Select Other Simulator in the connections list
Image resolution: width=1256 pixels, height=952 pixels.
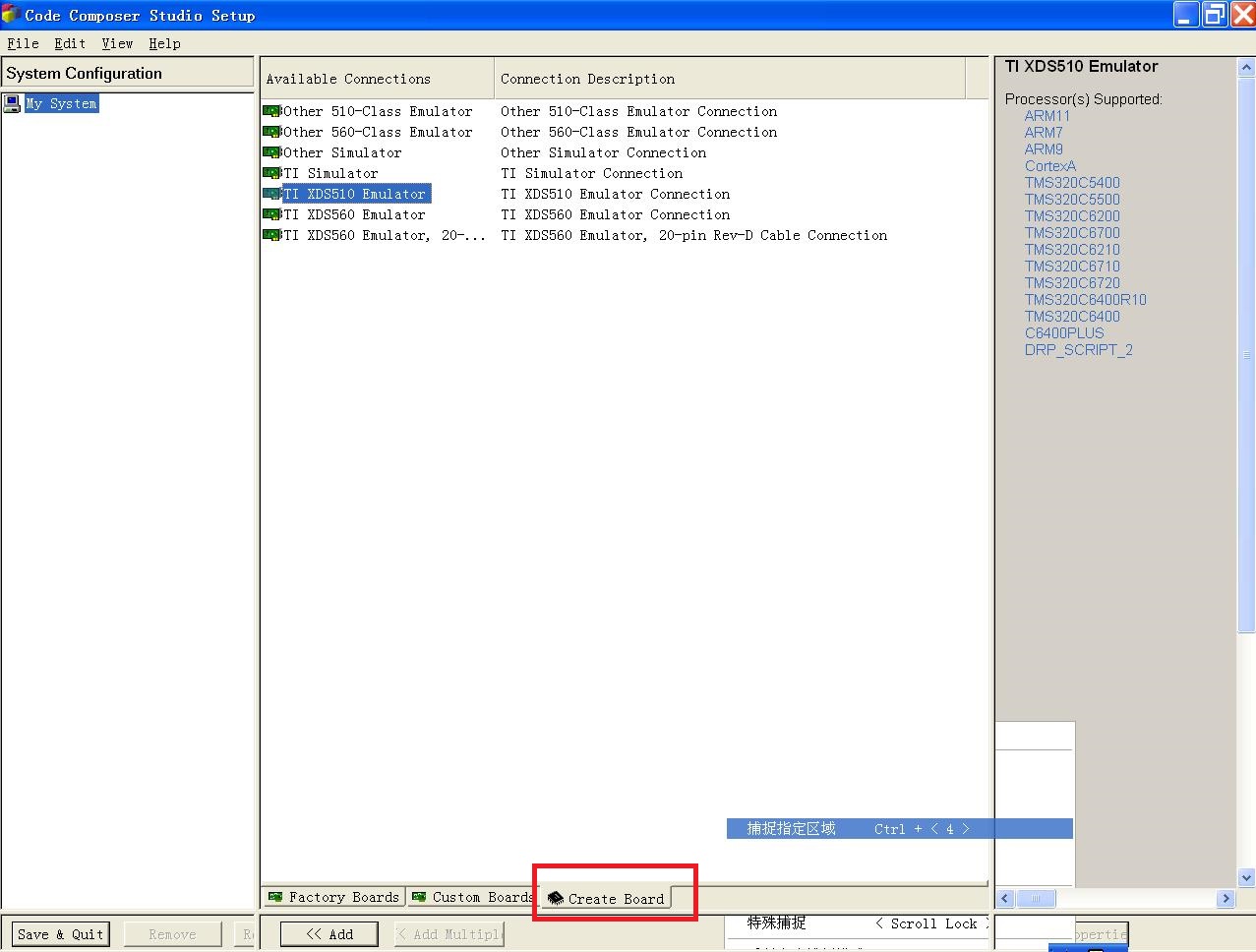pos(342,152)
